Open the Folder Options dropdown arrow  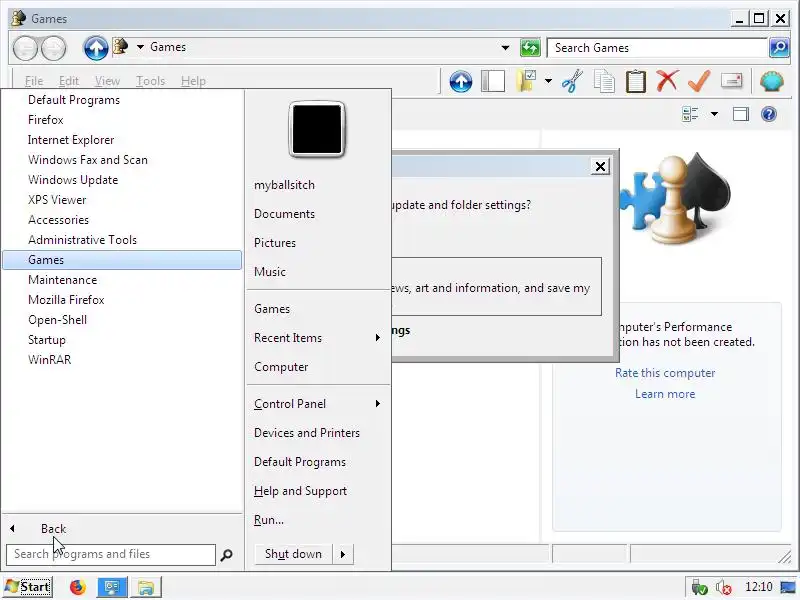548,81
